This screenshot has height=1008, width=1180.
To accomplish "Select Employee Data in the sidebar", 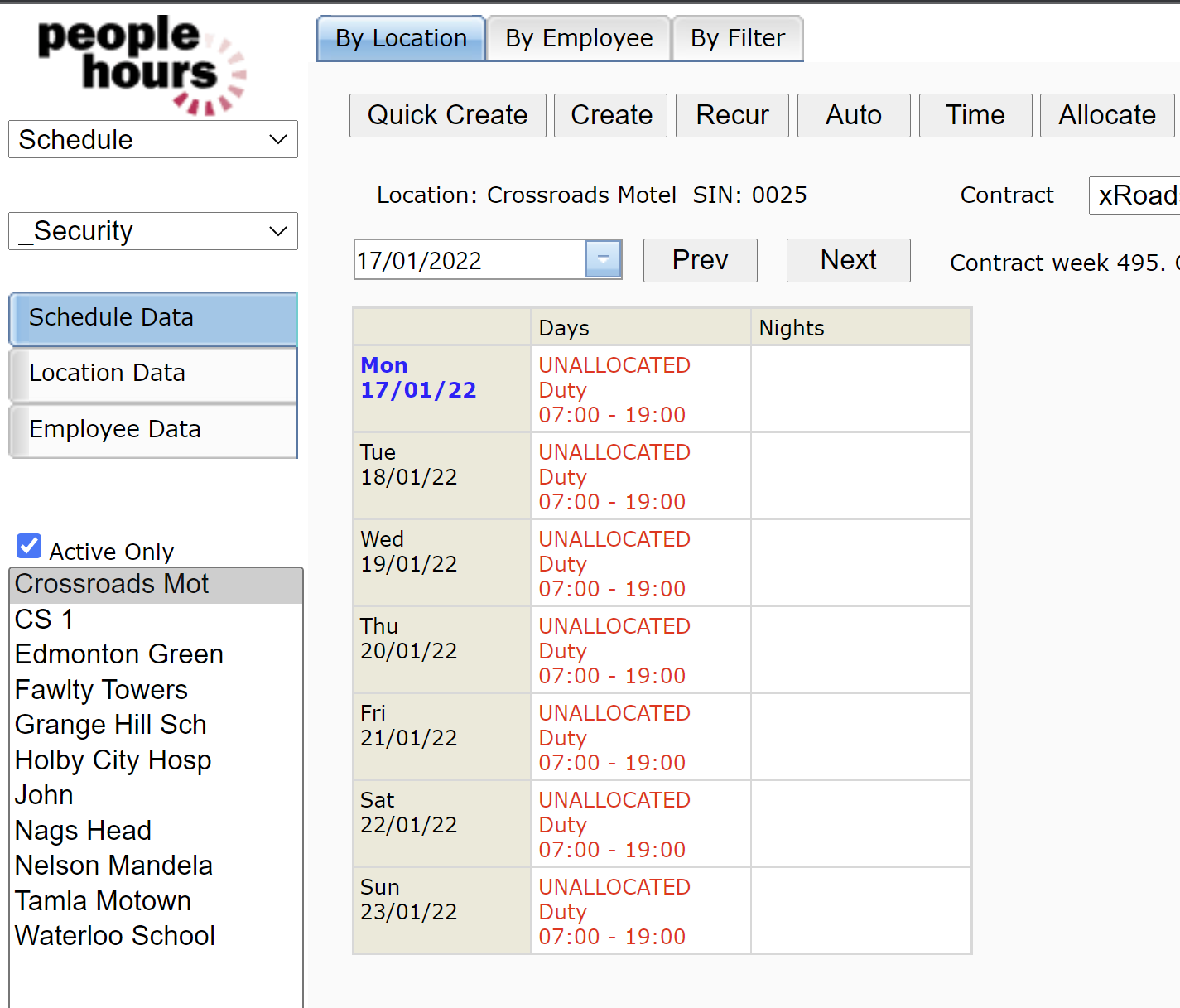I will pos(153,430).
